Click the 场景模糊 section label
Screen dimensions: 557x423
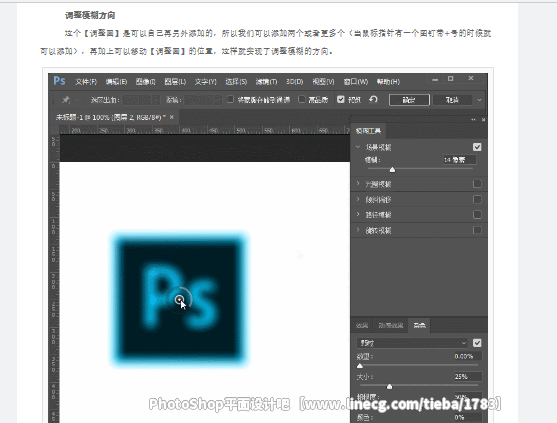tap(378, 147)
